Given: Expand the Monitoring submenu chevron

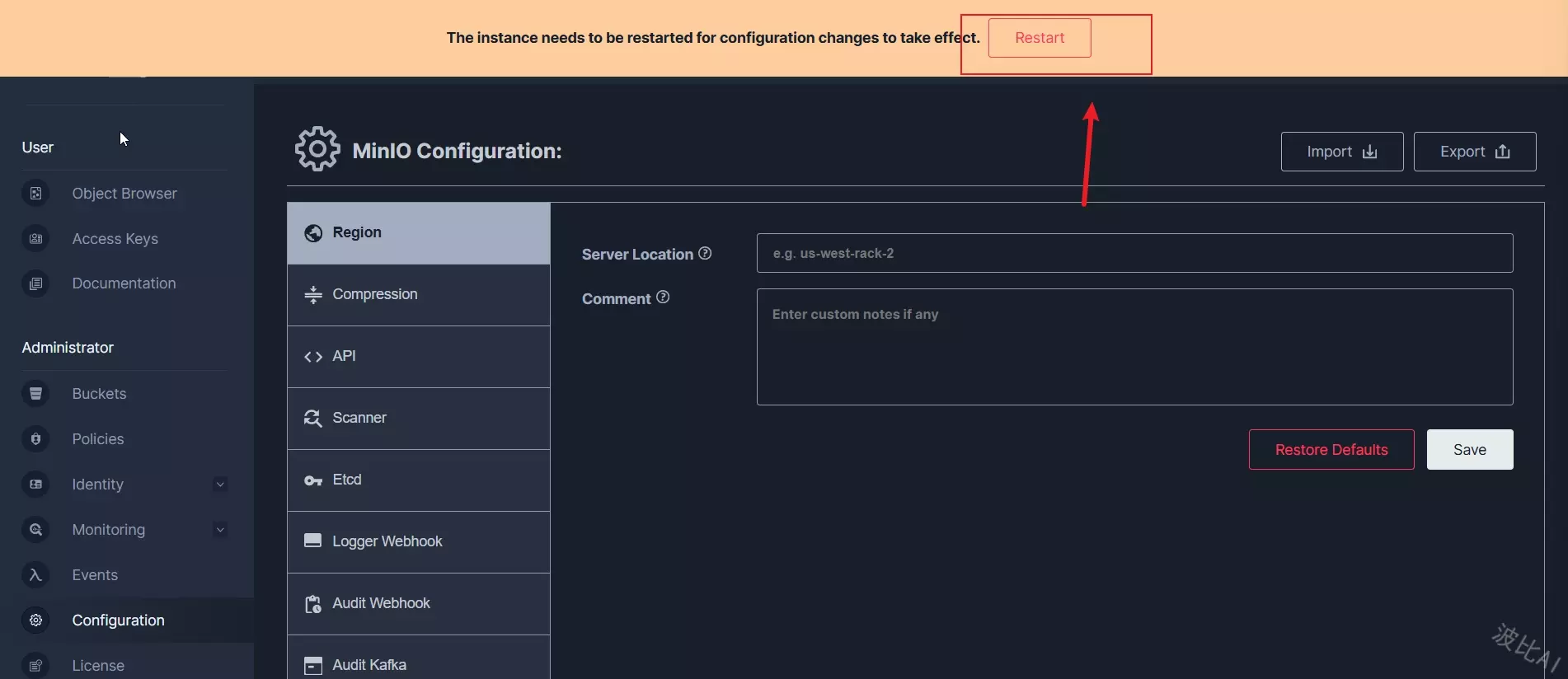Looking at the screenshot, I should 220,530.
